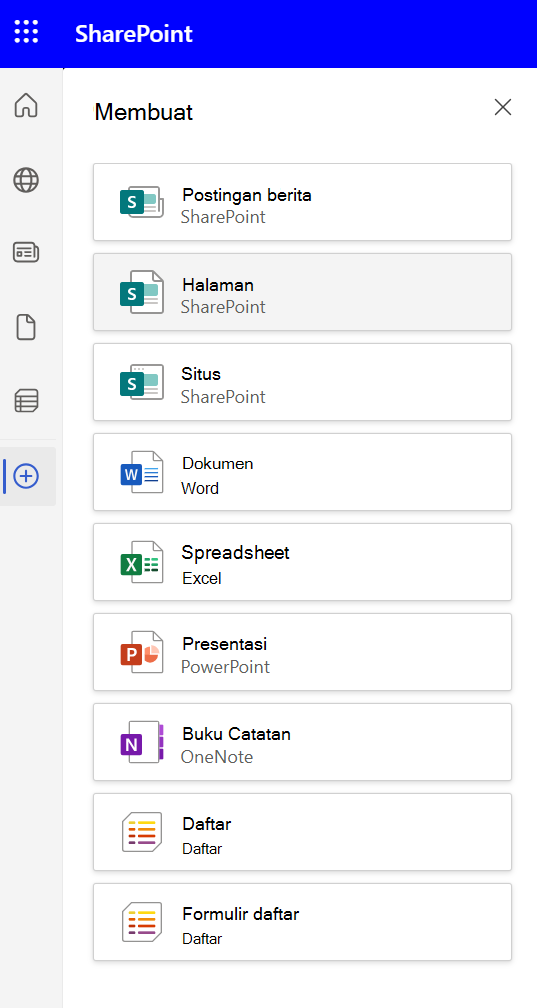Click the OneNote icon on Buku Catatan card
537x1008 pixels.
point(141,742)
